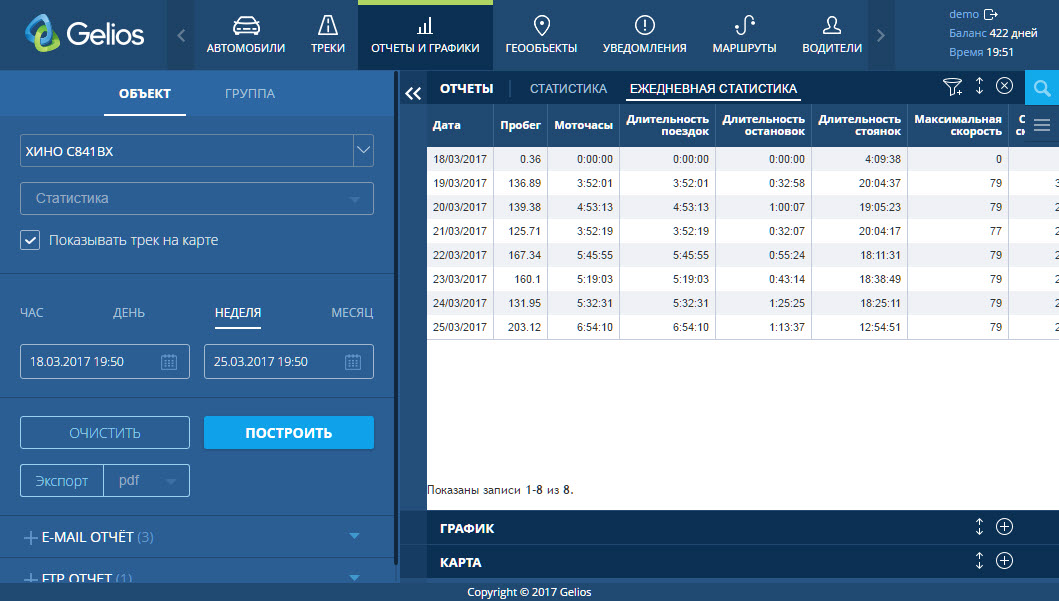The width and height of the screenshot is (1059, 601).
Task: Click the ПОСТРОИТЬ button
Action: (x=288, y=433)
